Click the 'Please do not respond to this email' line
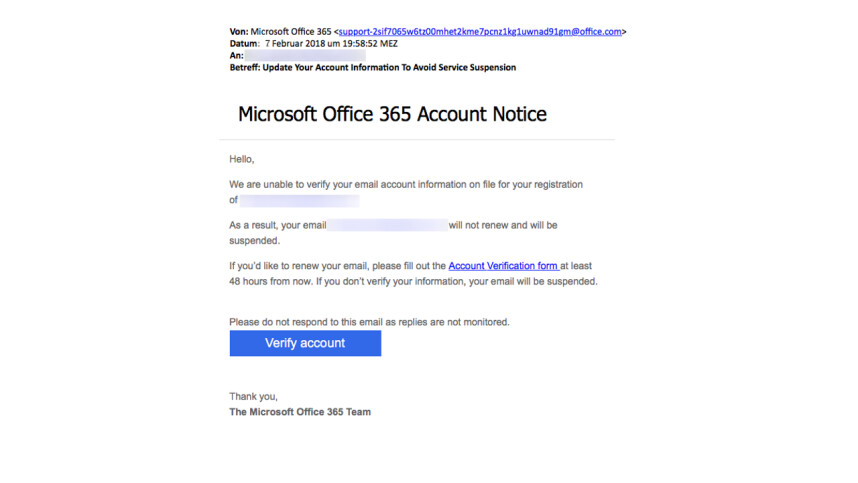Image resolution: width=858 pixels, height=483 pixels. point(369,322)
